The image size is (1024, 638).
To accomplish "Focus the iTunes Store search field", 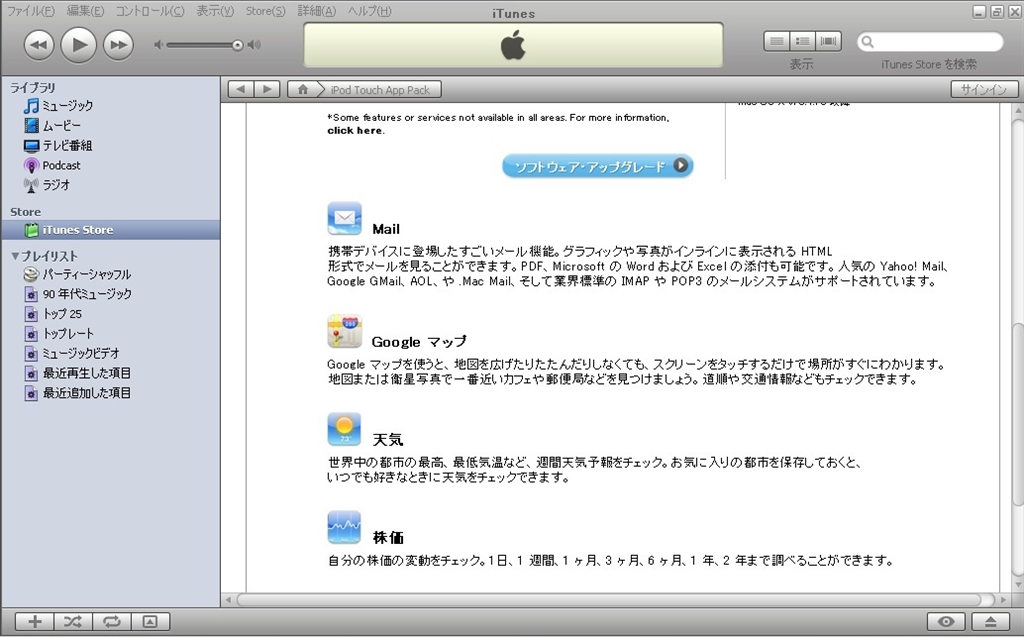I will (x=930, y=42).
